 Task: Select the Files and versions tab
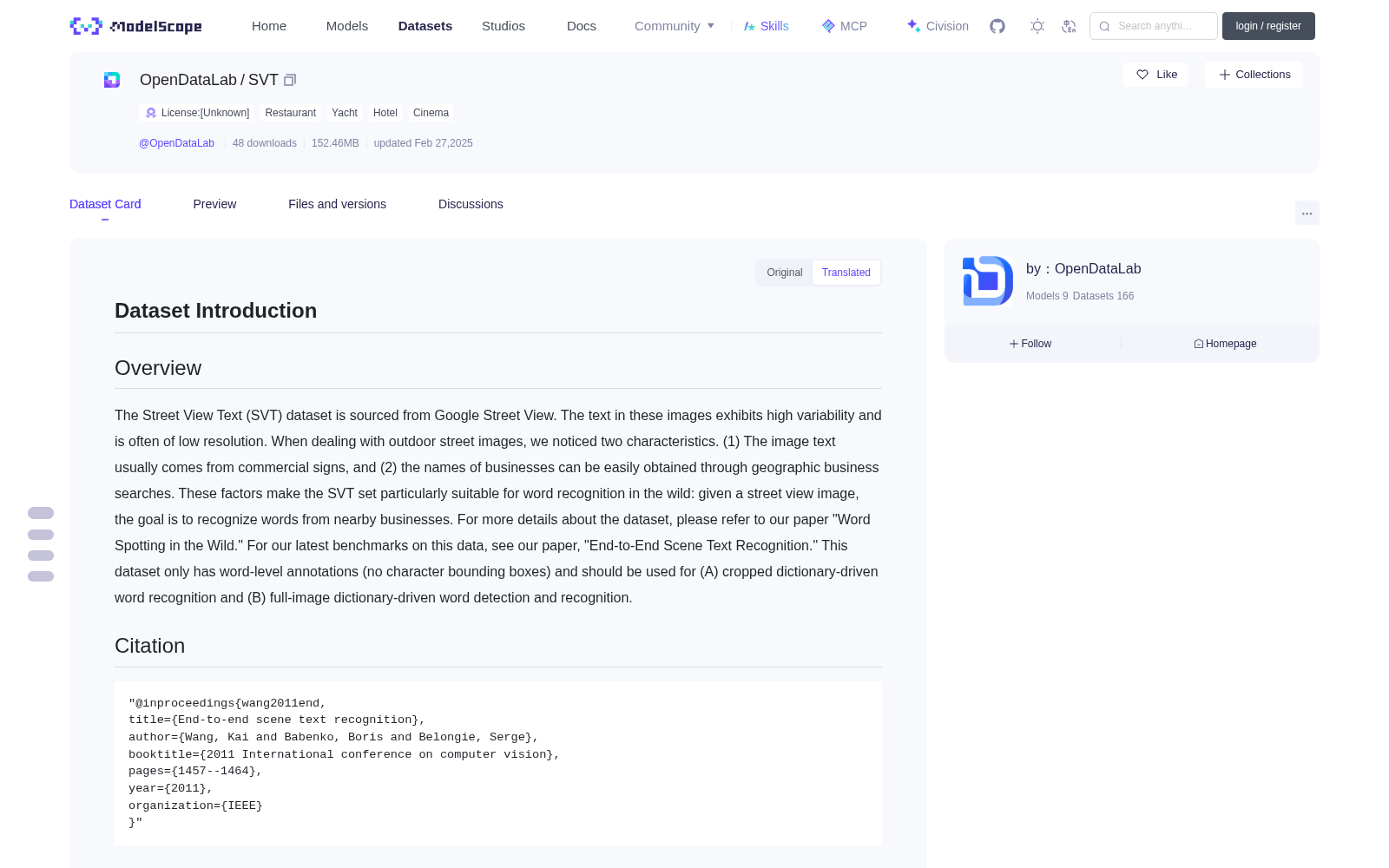click(337, 204)
